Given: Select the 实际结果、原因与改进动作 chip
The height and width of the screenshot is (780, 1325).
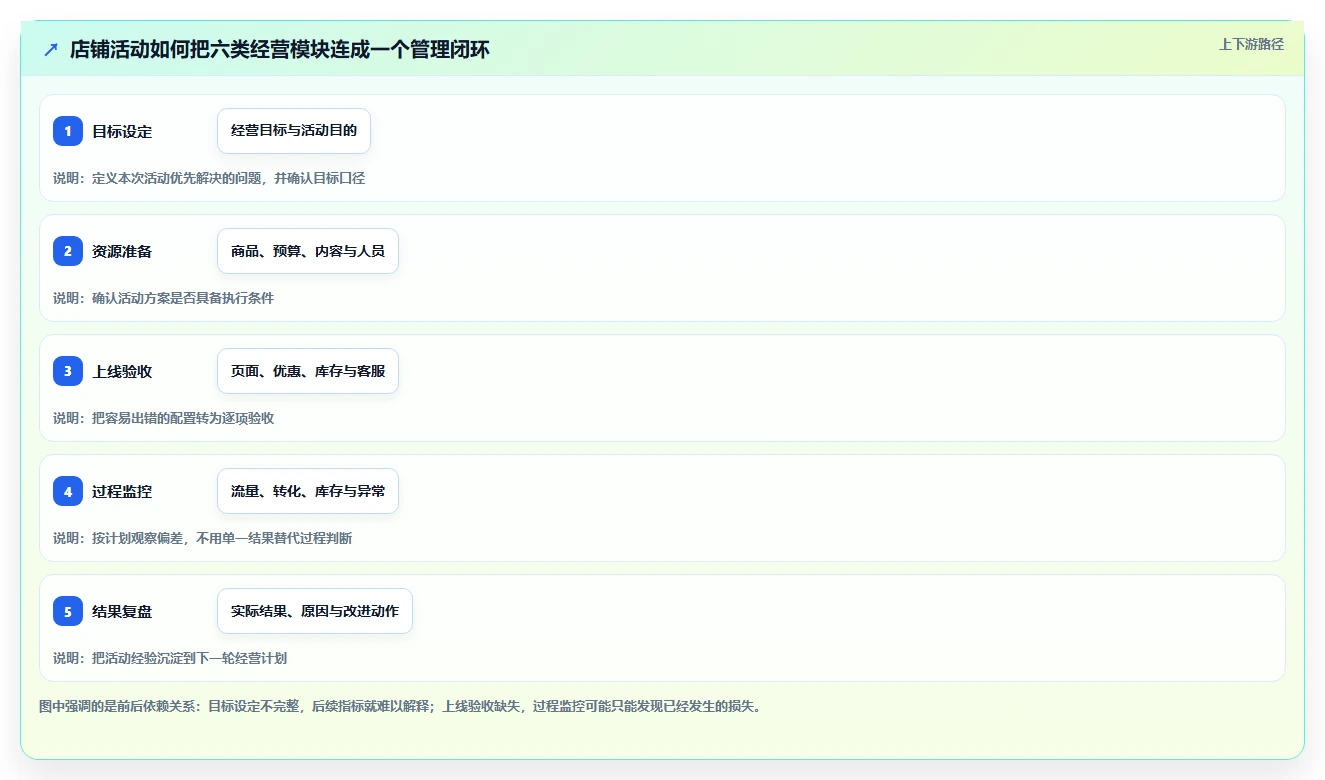Looking at the screenshot, I should pos(315,611).
